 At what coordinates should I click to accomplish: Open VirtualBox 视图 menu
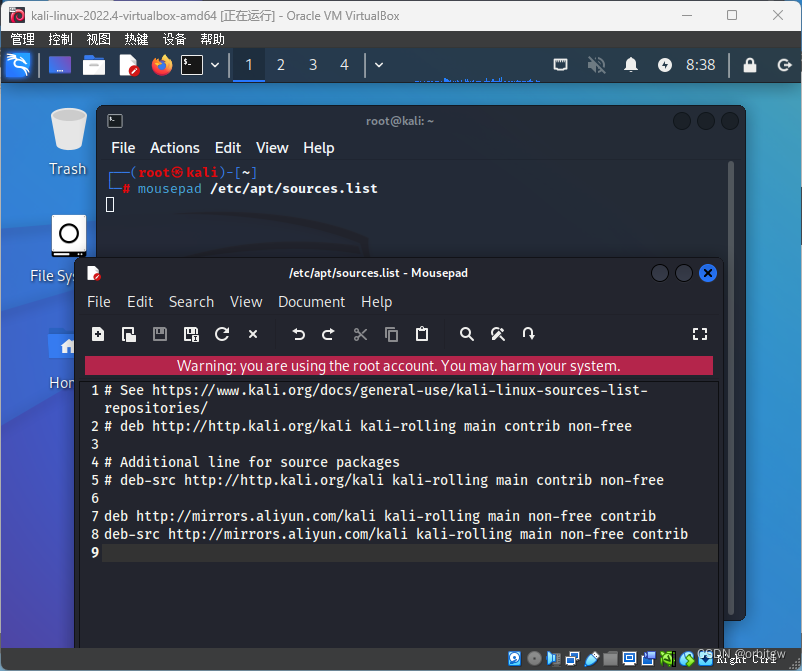tap(98, 39)
